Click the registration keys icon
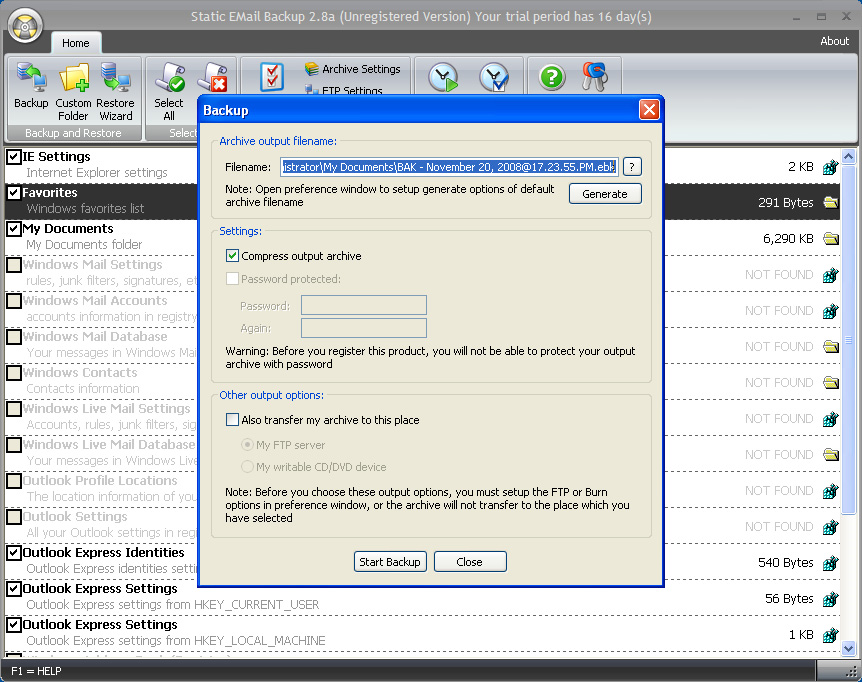Viewport: 862px width, 682px height. (595, 77)
